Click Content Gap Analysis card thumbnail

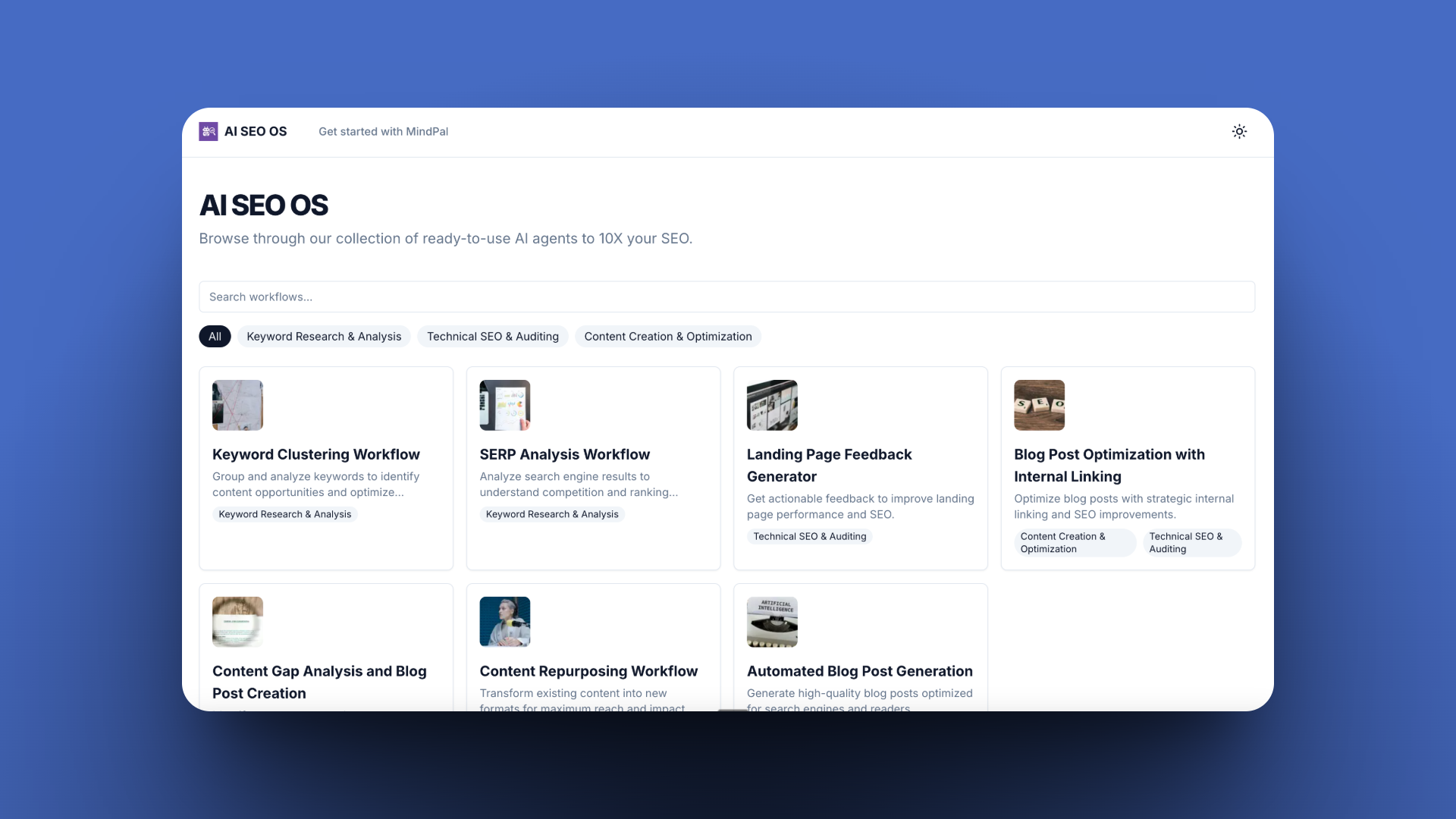click(237, 622)
